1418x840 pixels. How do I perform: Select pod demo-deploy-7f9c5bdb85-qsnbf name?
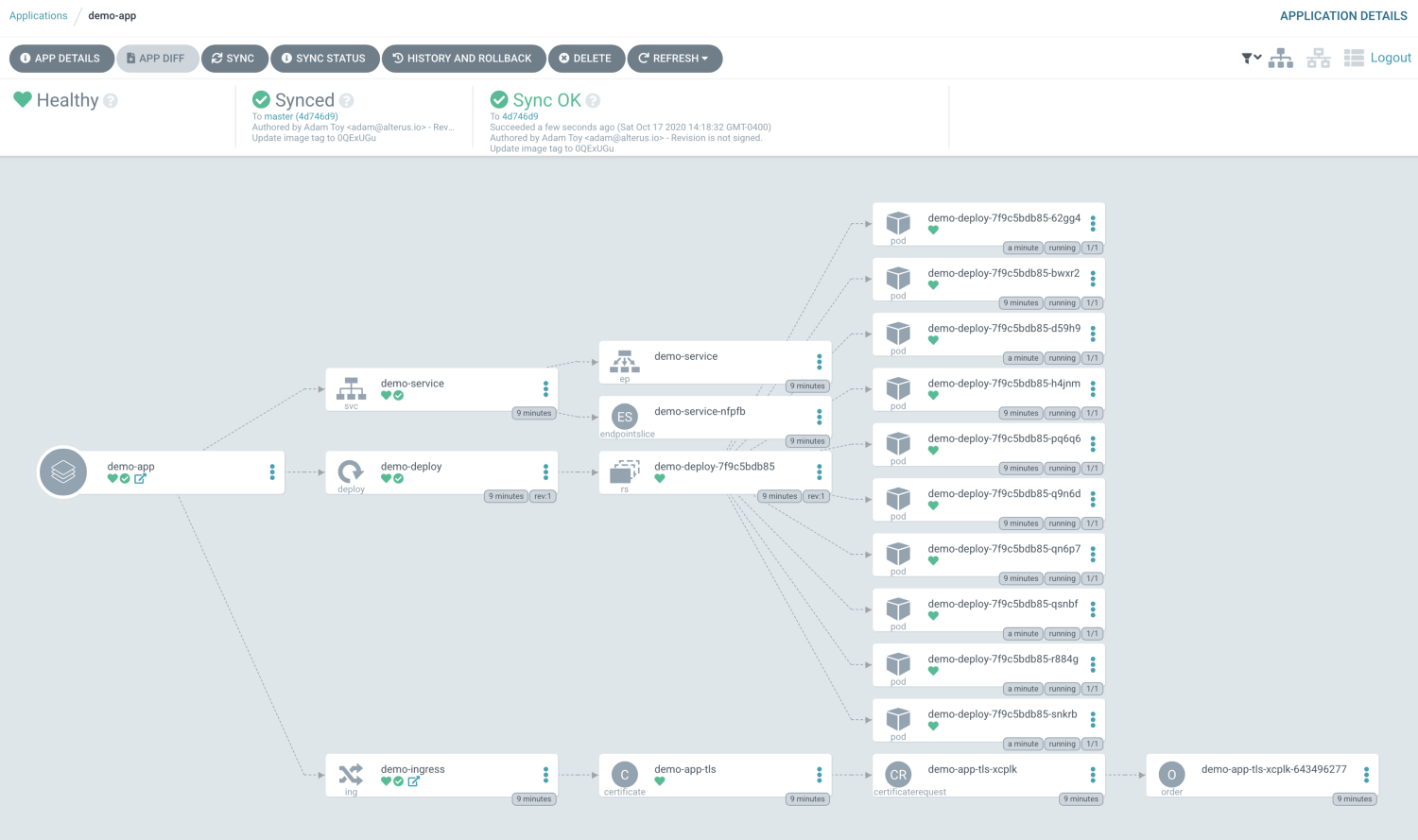point(1003,604)
